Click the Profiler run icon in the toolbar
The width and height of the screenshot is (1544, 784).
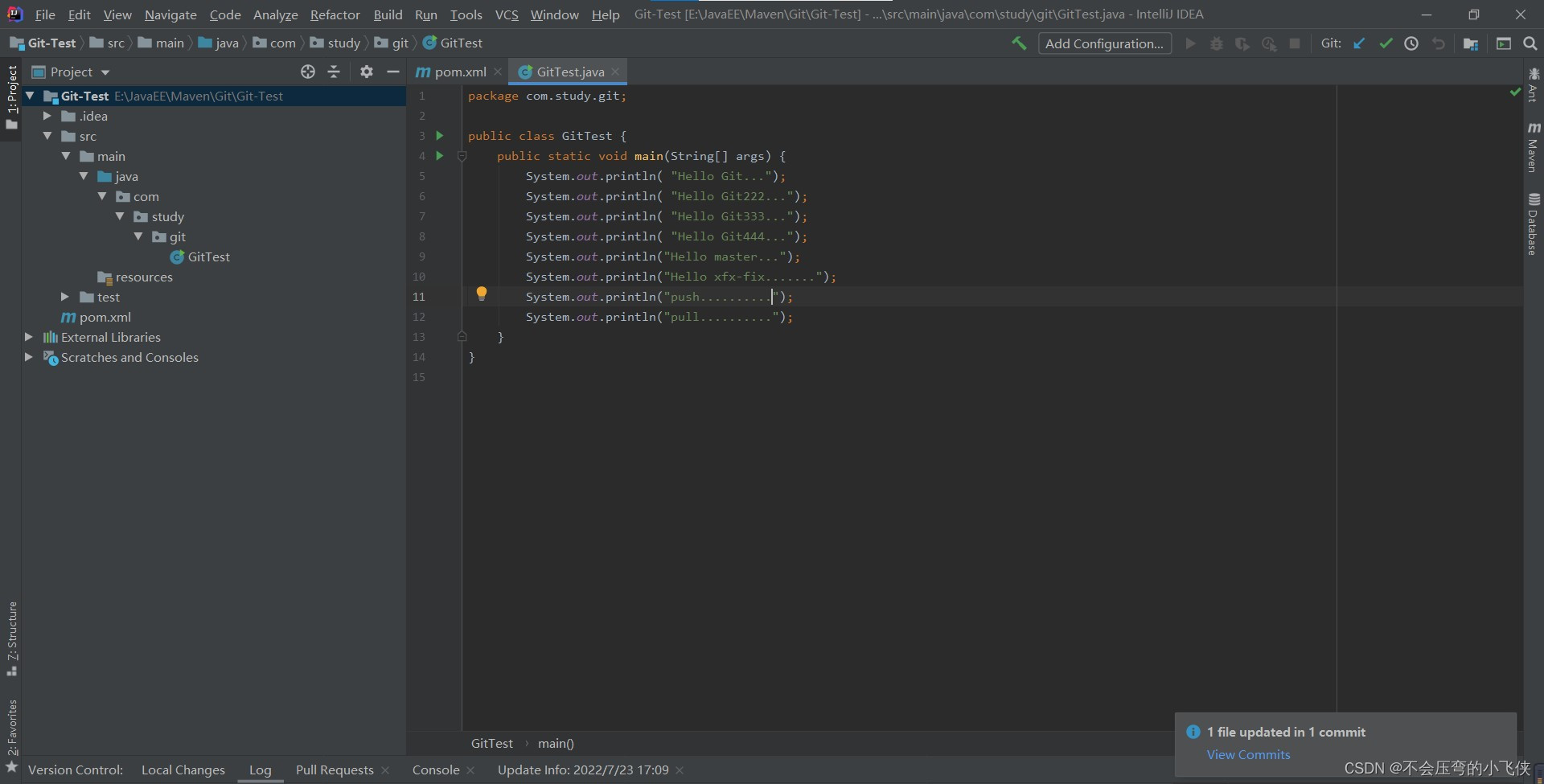coord(1269,43)
